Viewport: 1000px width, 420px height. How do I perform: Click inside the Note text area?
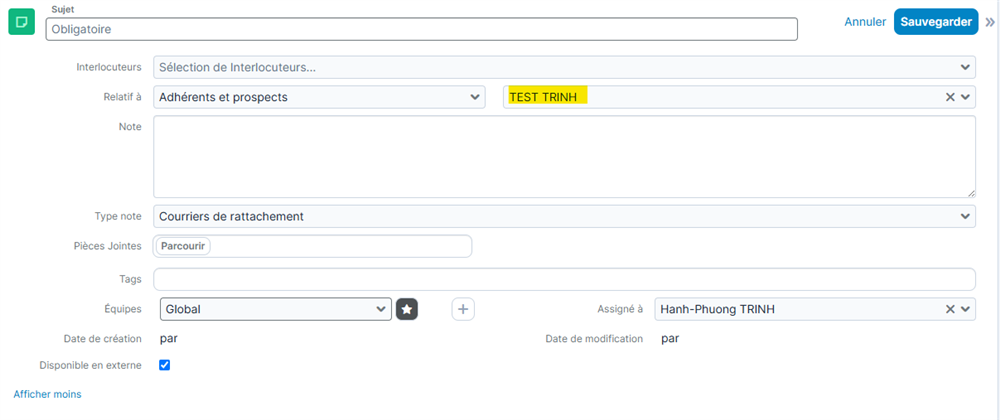(x=564, y=157)
